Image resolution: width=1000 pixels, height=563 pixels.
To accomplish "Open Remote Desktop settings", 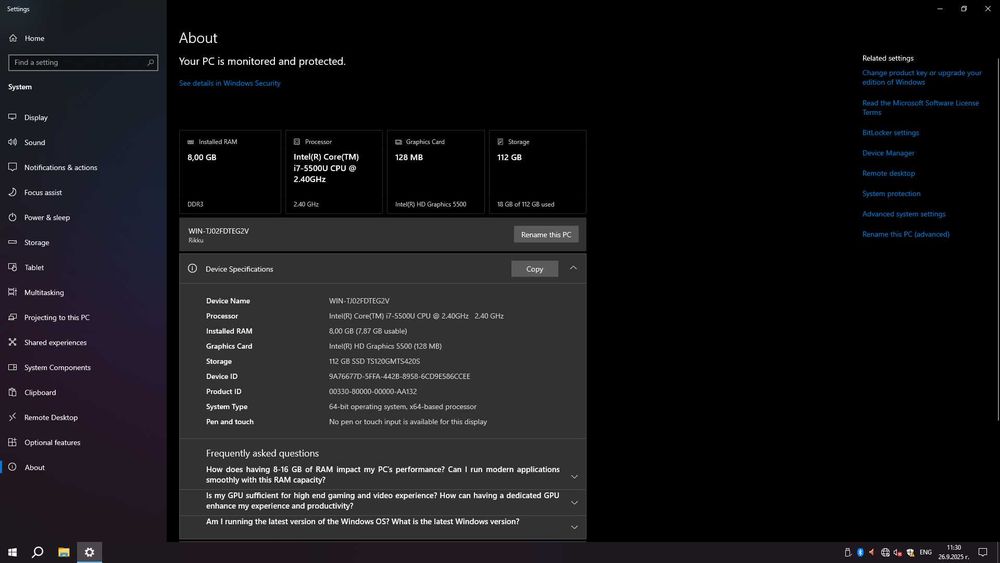I will click(51, 418).
